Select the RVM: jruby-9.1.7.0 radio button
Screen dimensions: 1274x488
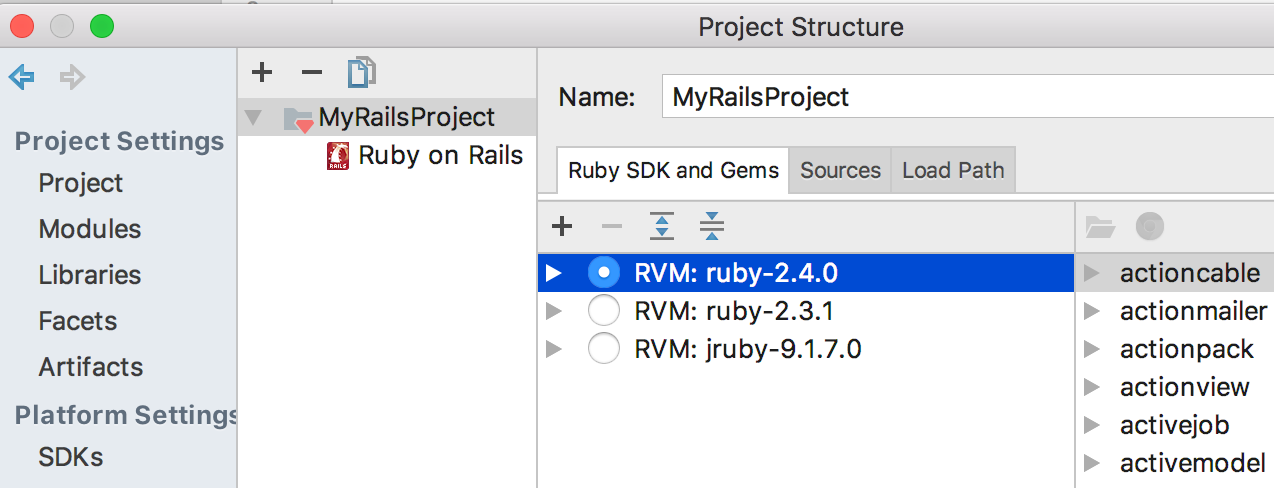tap(604, 349)
